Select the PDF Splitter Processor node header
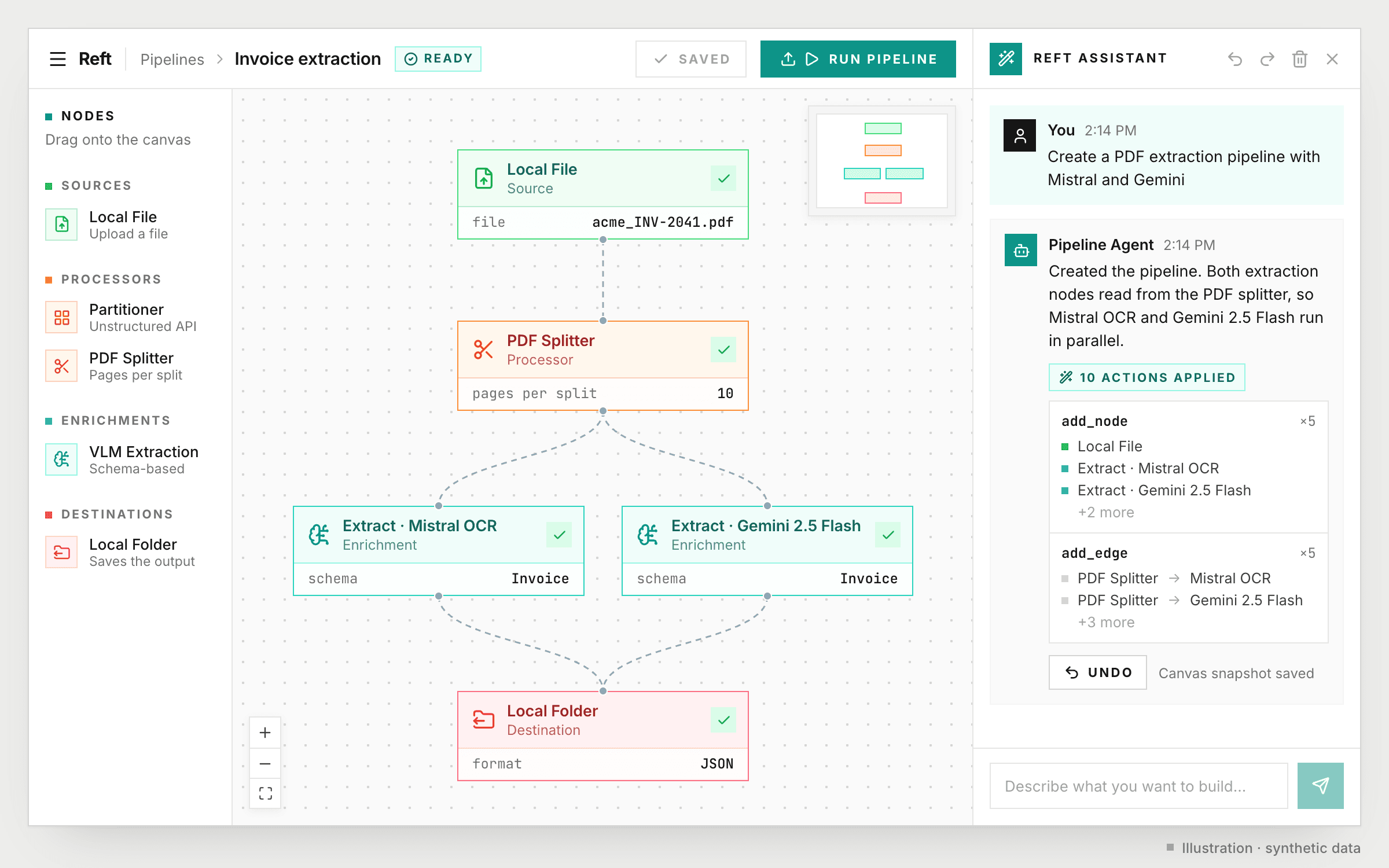Viewport: 1389px width, 868px height. click(x=603, y=350)
